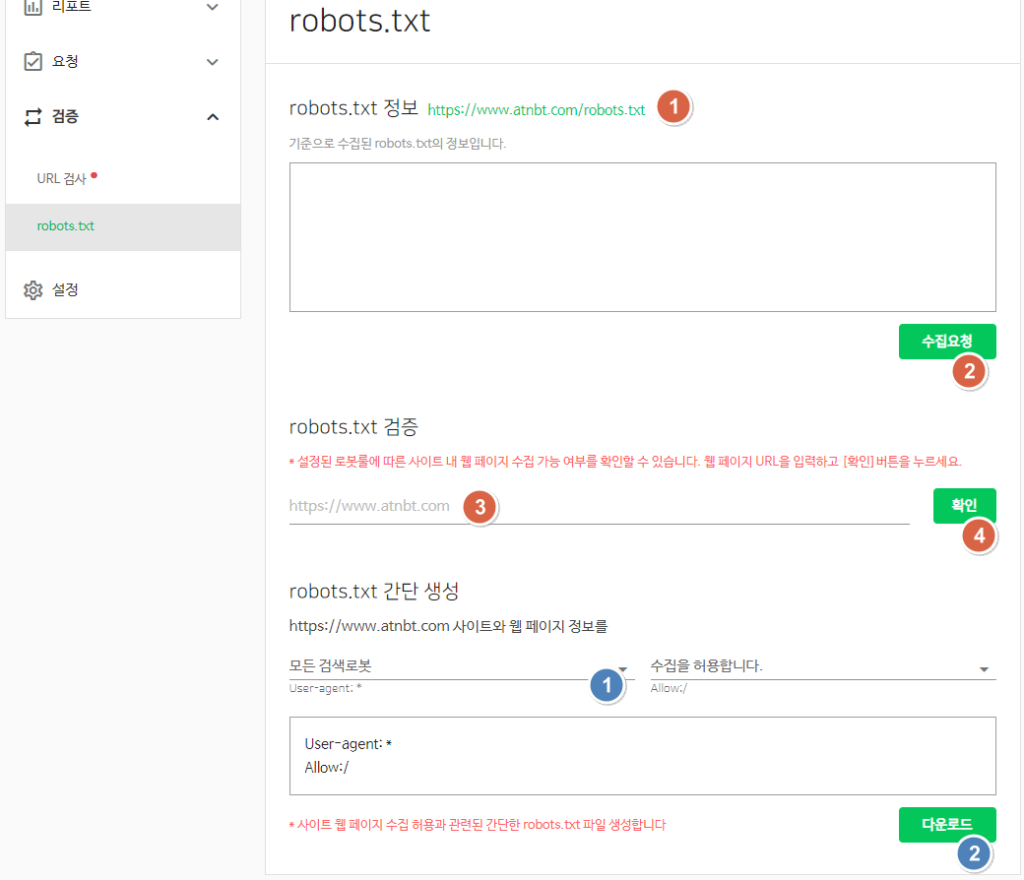
Task: Open the 검증 sidebar menu
Action: 123,117
